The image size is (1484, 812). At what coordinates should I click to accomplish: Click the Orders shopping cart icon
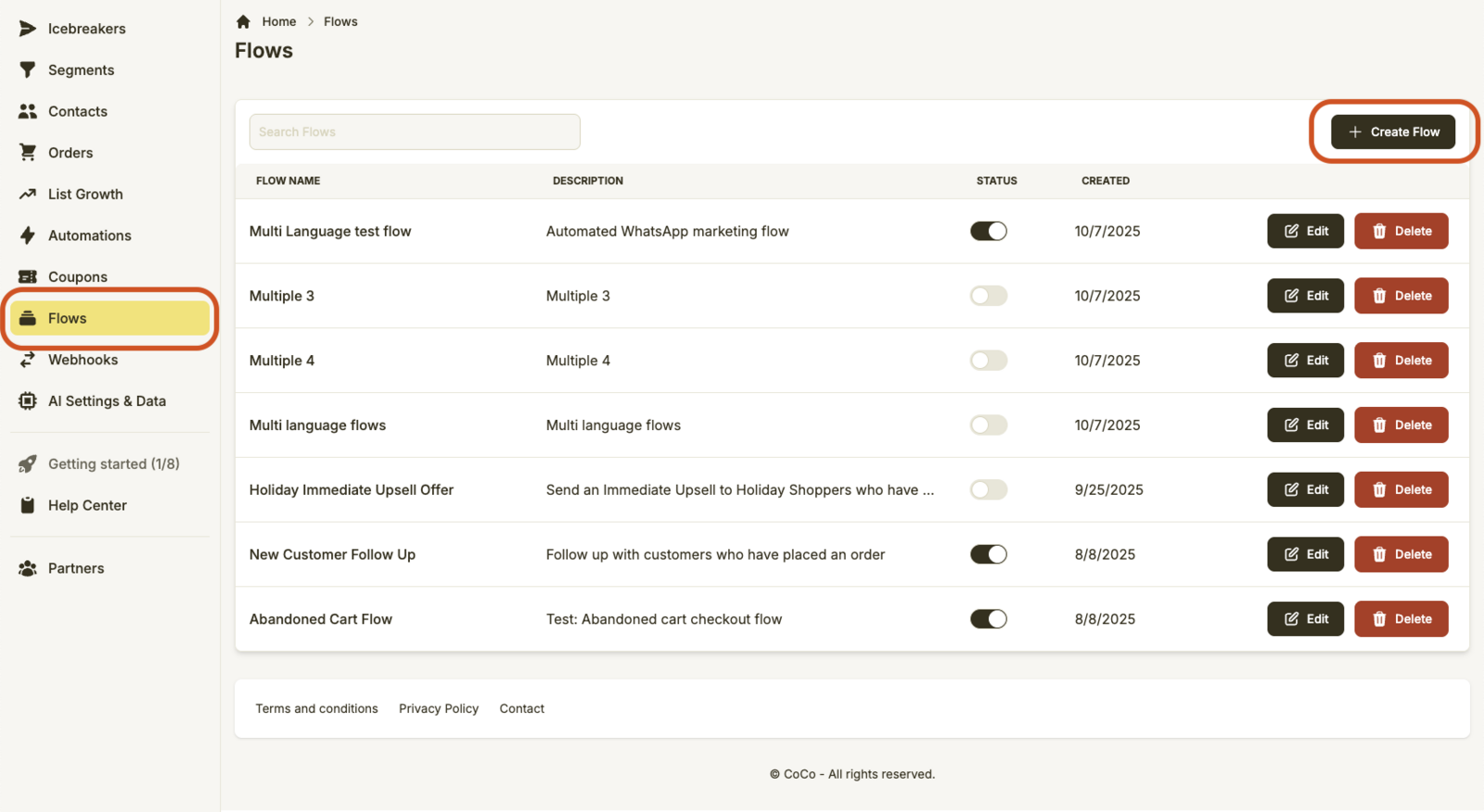pyautogui.click(x=28, y=153)
